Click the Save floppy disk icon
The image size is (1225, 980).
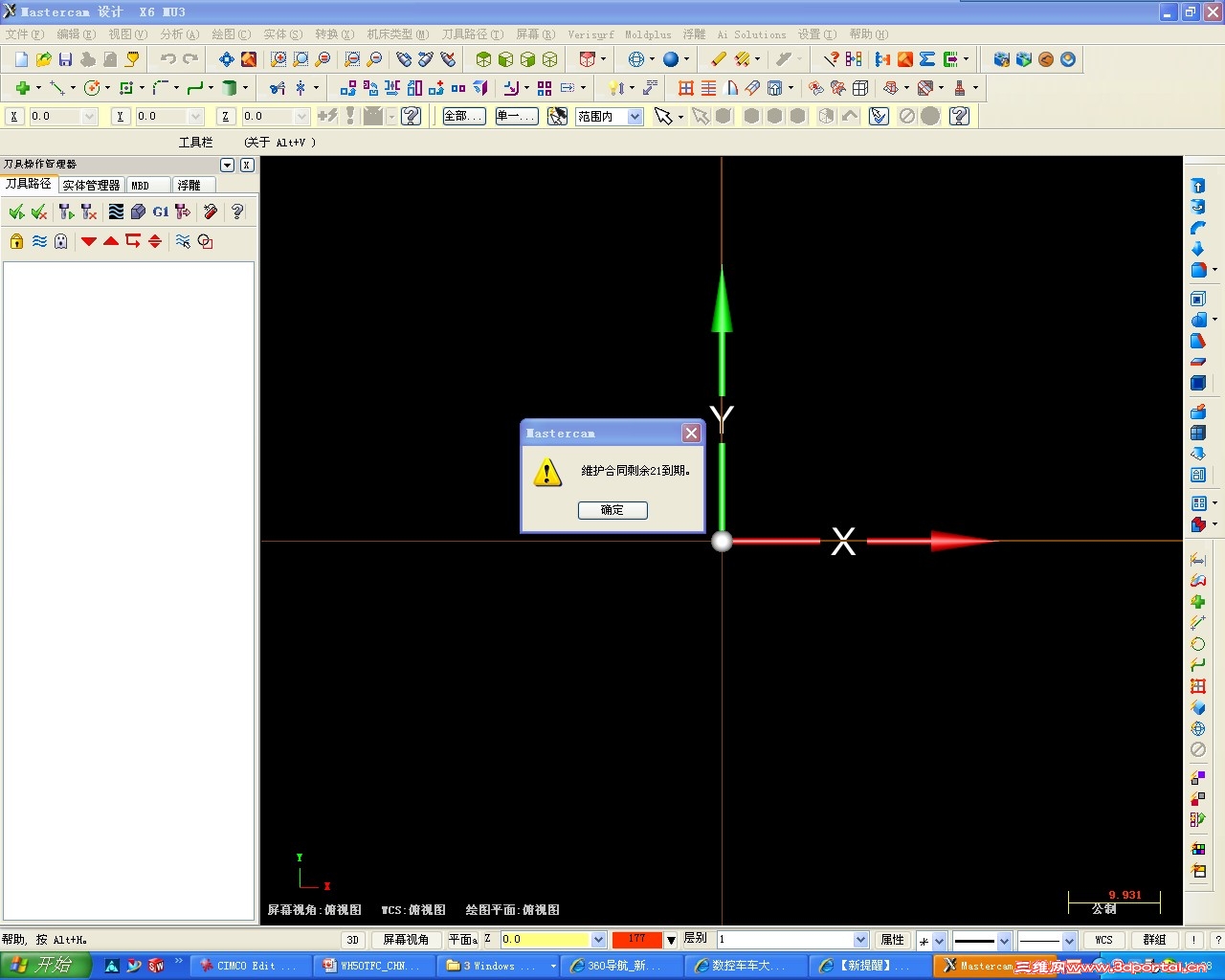coord(66,59)
